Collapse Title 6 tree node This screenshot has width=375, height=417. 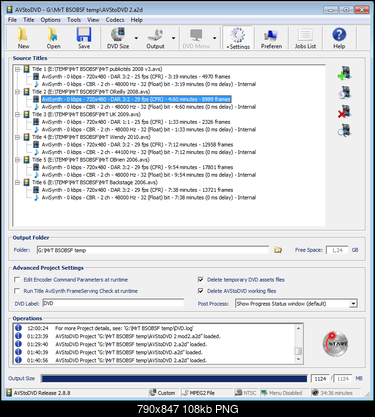(17, 182)
